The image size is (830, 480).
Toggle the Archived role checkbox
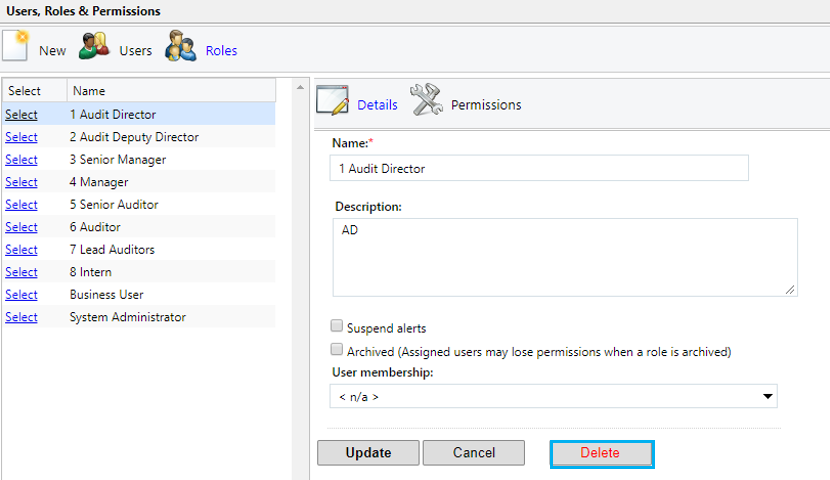click(336, 350)
